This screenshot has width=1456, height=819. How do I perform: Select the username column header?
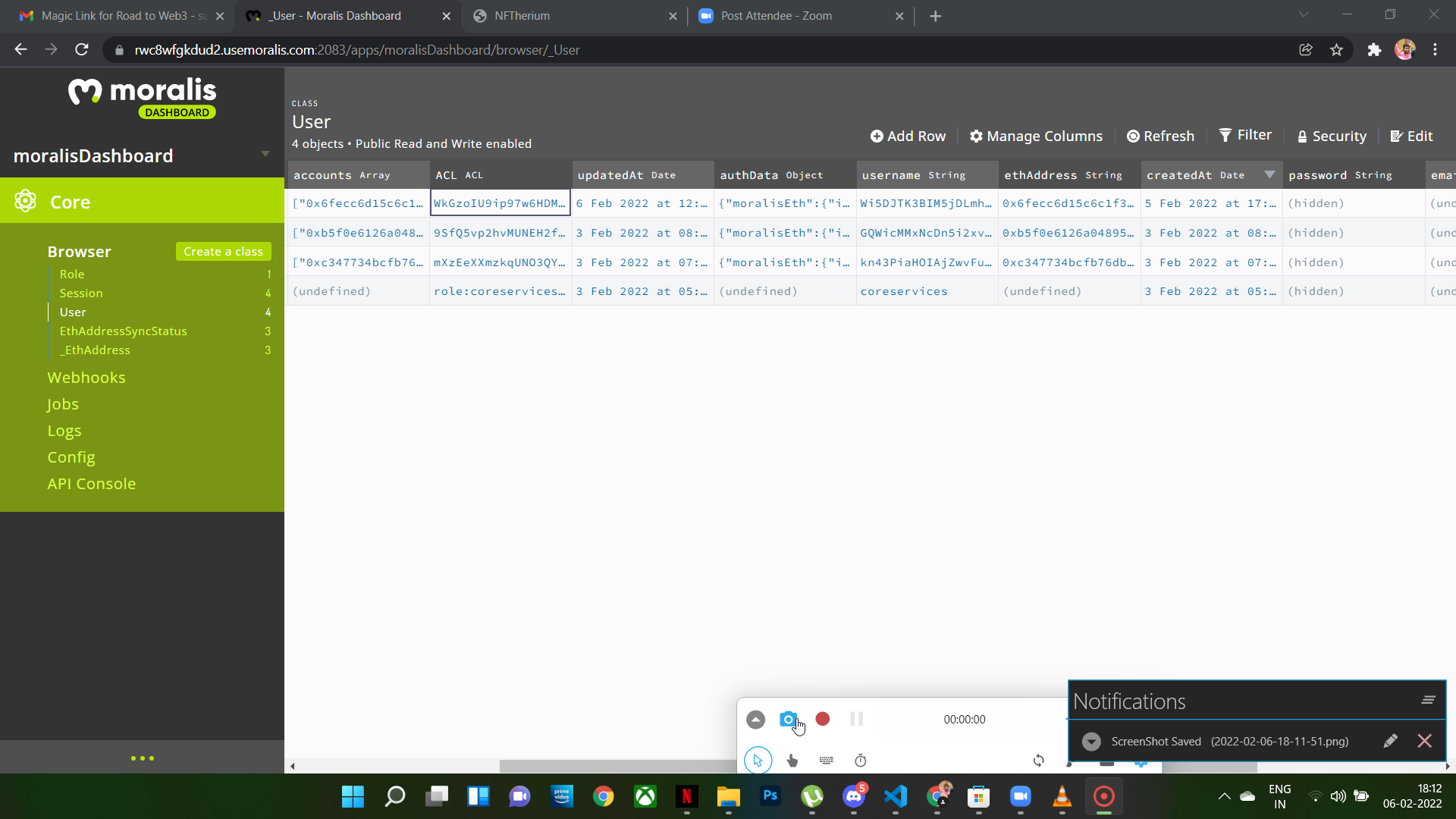(x=927, y=175)
